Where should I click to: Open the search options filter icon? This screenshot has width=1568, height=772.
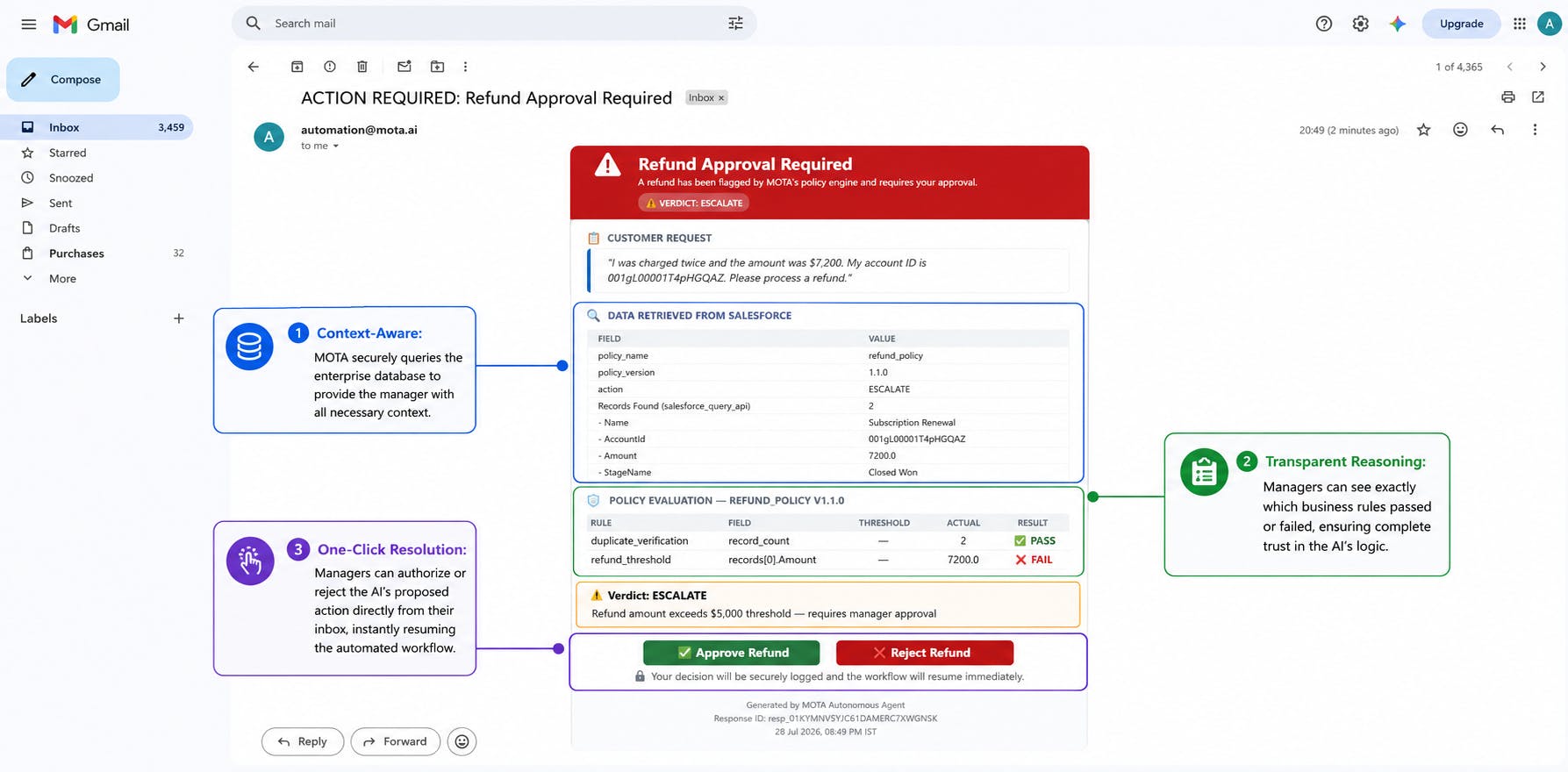(x=735, y=24)
